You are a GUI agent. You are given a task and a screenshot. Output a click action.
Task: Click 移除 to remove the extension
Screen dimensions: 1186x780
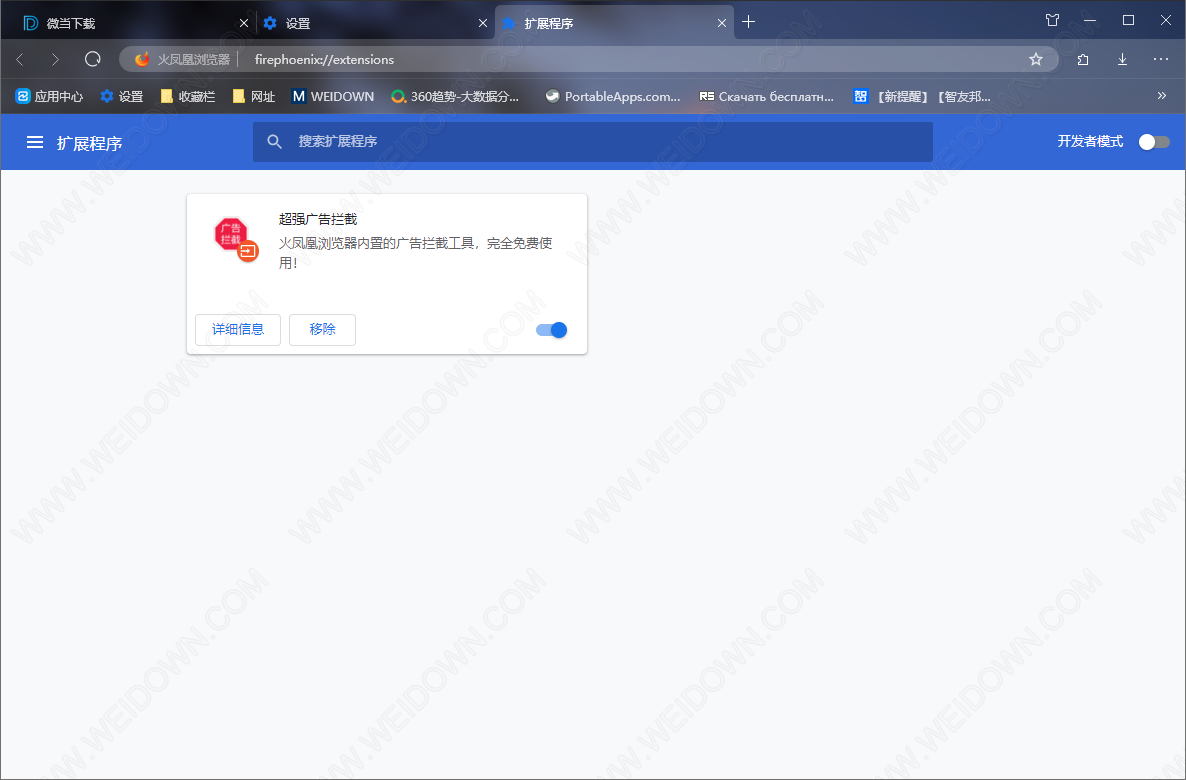(322, 329)
